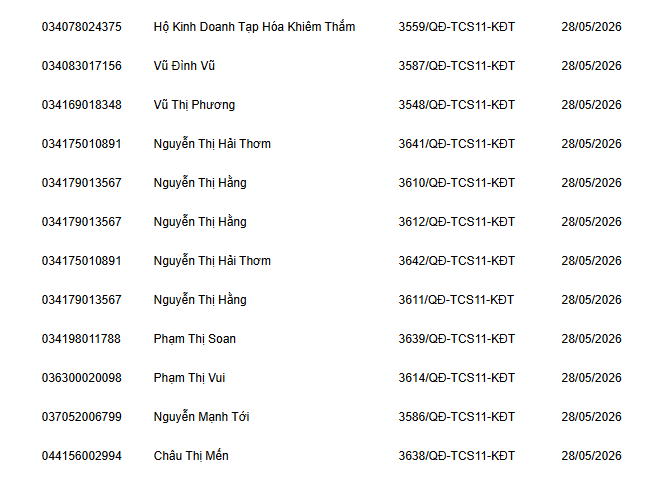
Task: Click decision number 3548/QĐ-TCS11-KĐT
Action: coord(456,105)
